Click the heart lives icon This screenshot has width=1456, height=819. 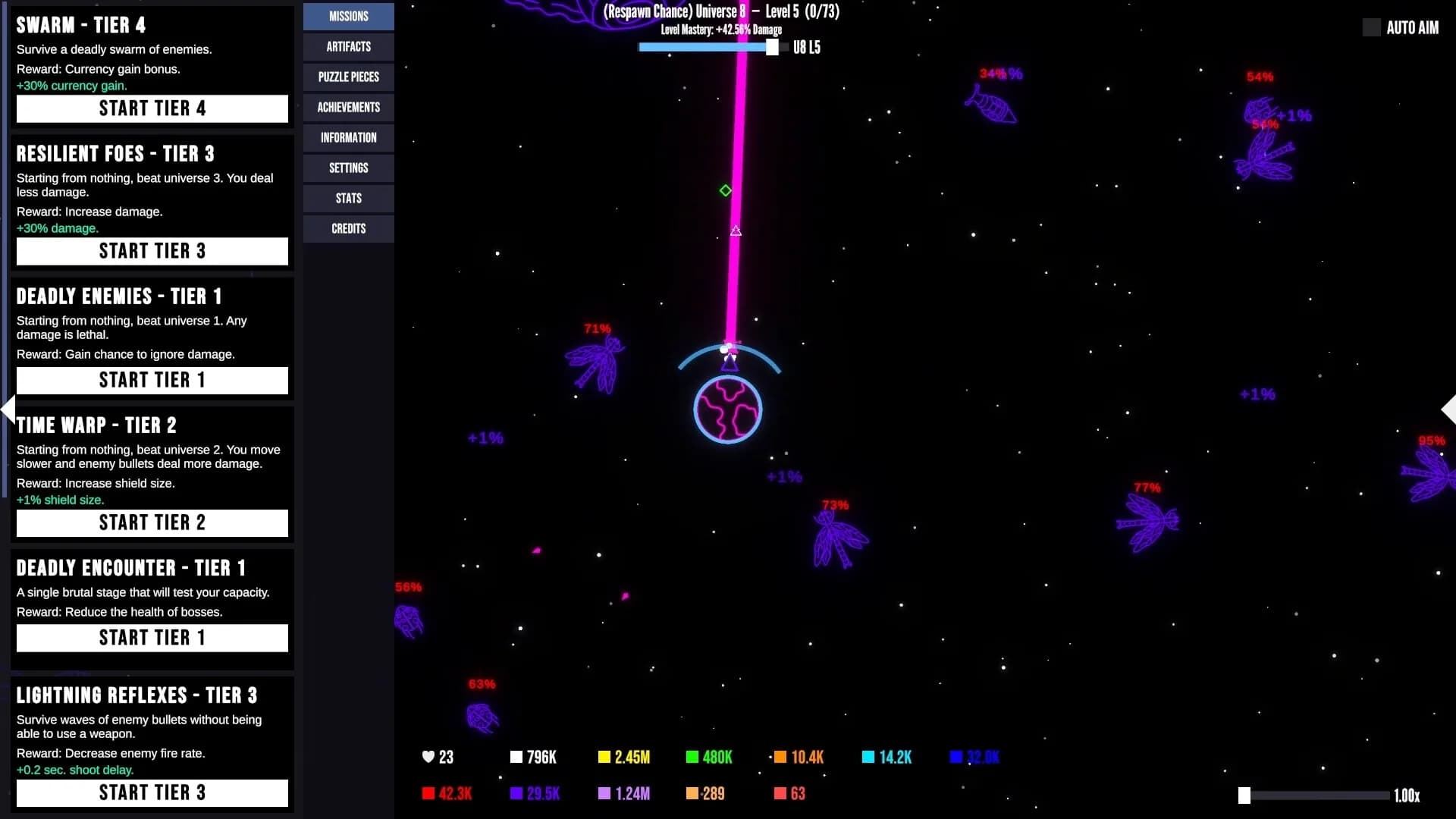[428, 757]
